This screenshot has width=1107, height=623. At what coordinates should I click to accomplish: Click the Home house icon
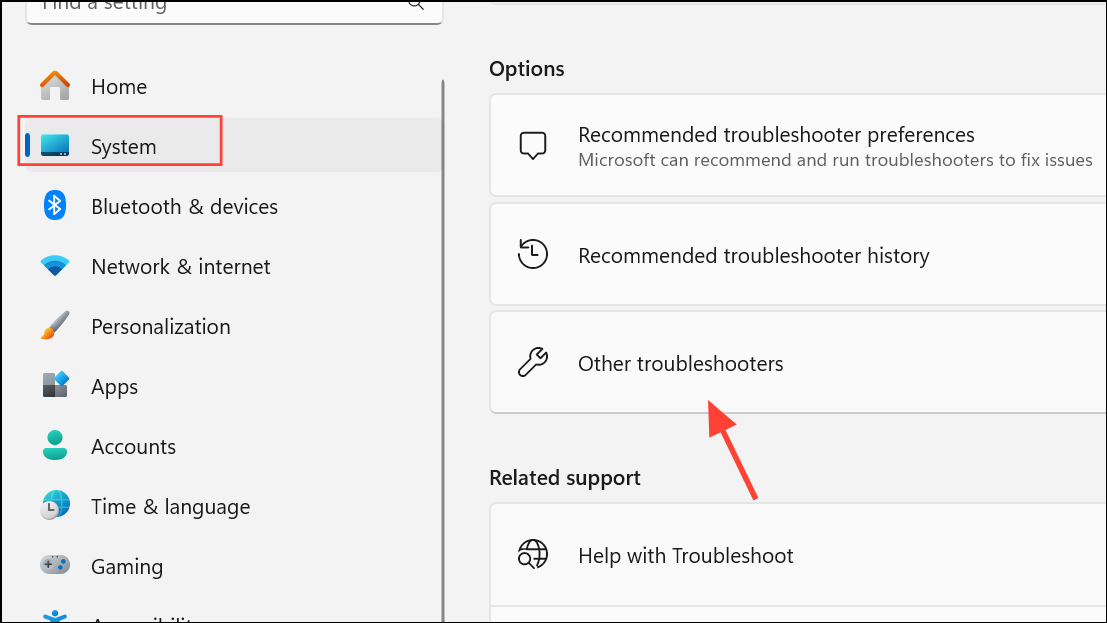click(x=55, y=86)
